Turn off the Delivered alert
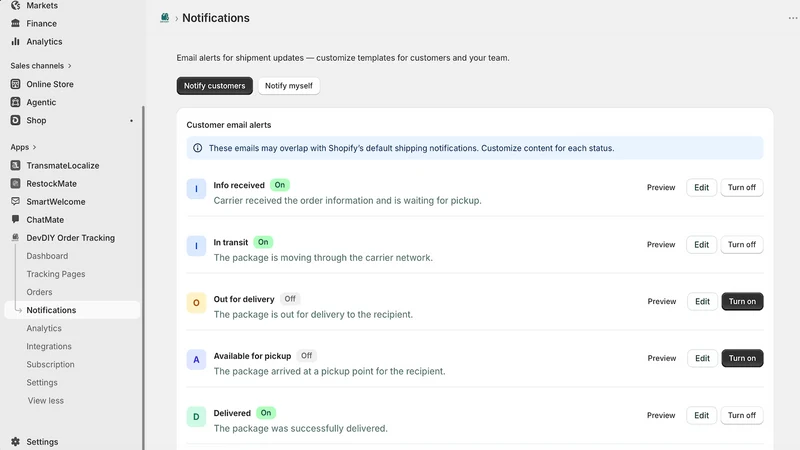The image size is (800, 450). pyautogui.click(x=741, y=415)
